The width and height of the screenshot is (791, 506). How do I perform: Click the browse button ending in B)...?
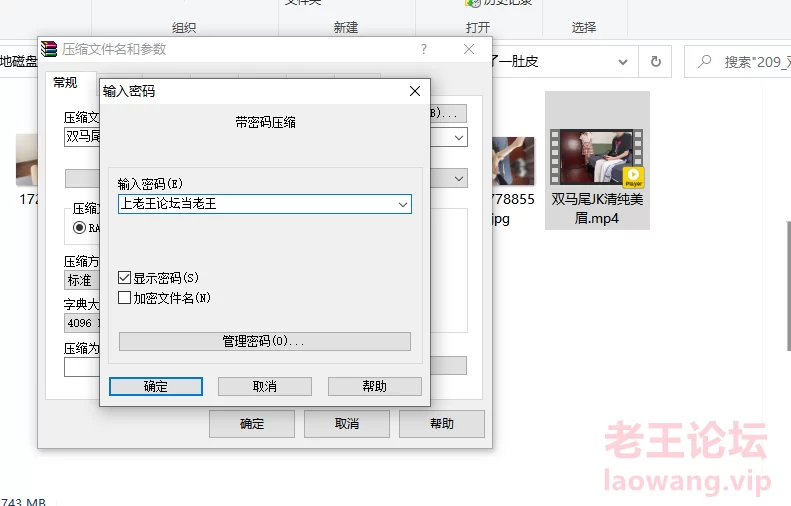click(x=448, y=114)
